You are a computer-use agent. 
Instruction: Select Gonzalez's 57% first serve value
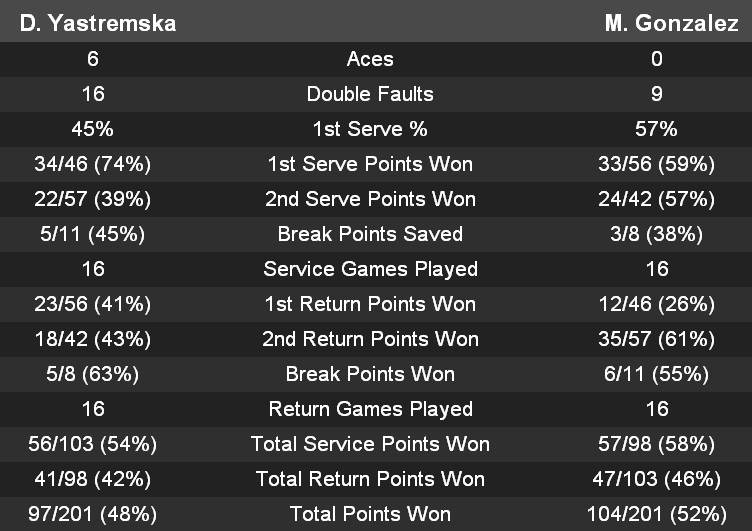point(657,129)
